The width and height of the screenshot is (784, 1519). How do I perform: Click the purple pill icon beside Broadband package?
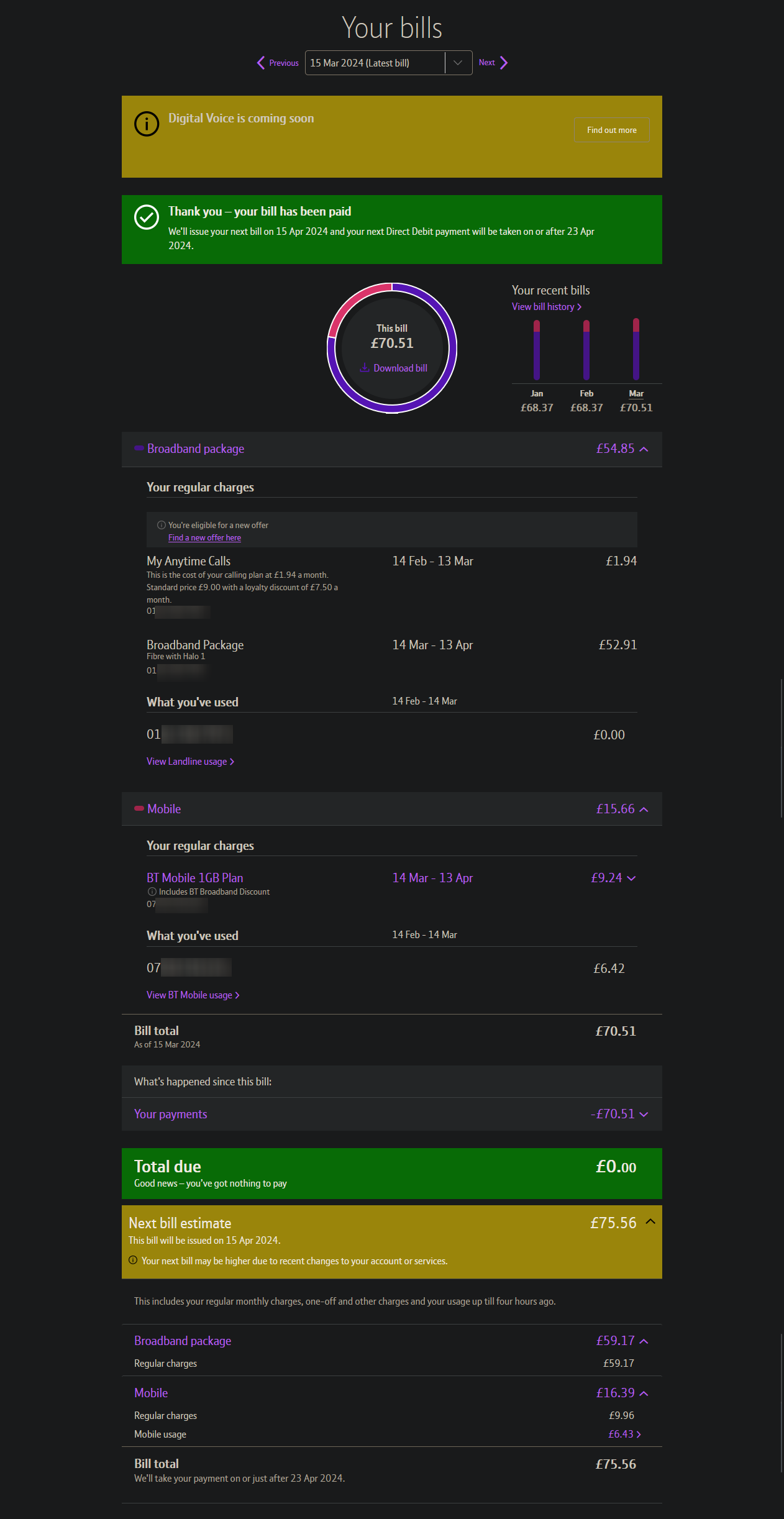pyautogui.click(x=139, y=448)
